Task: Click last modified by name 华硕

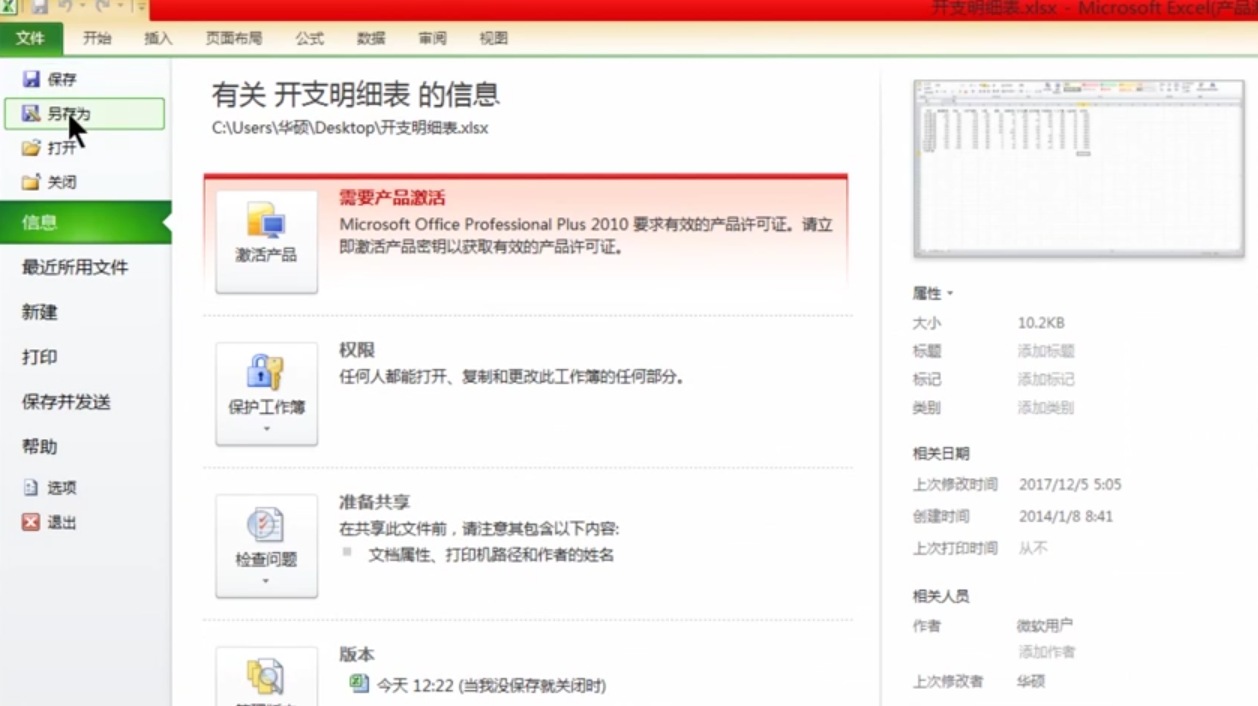Action: click(1031, 681)
